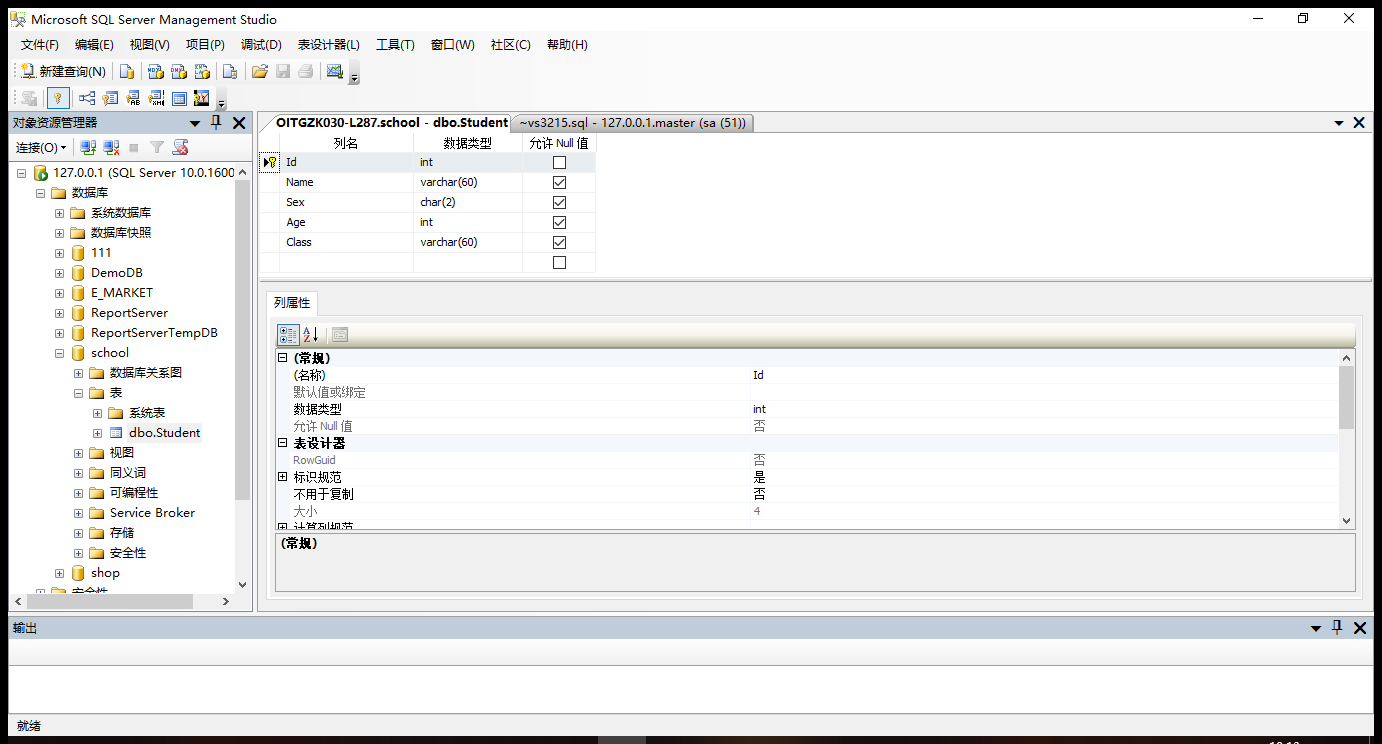This screenshot has height=744, width=1382.
Task: Open the Relationships icon
Action: [x=87, y=98]
